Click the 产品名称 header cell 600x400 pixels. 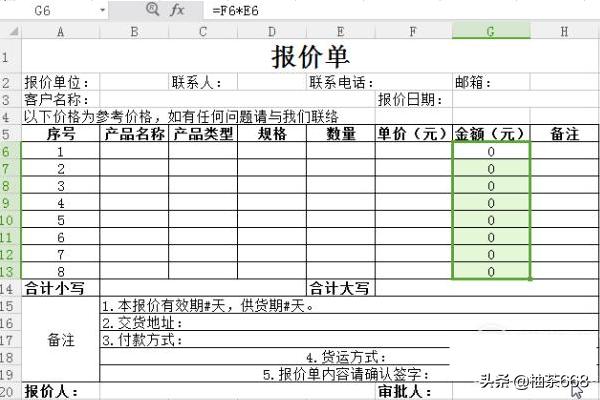pyautogui.click(x=134, y=134)
